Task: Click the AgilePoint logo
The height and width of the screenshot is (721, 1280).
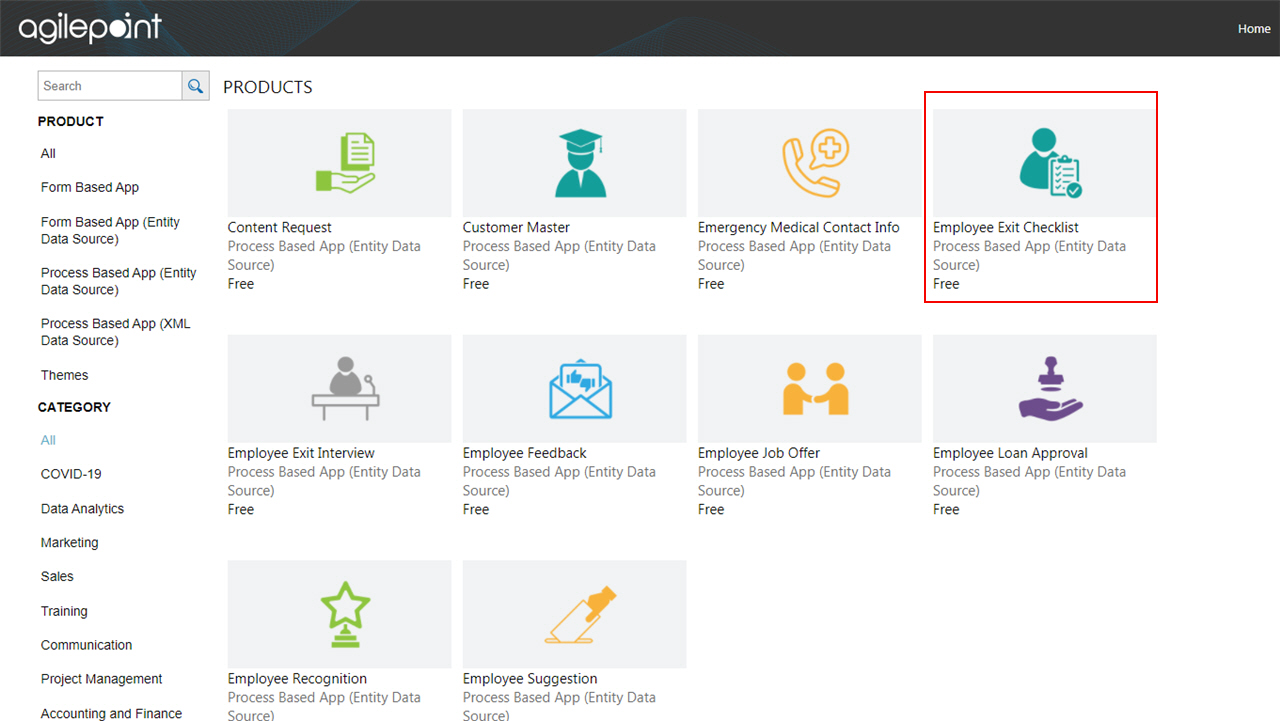Action: [89, 28]
